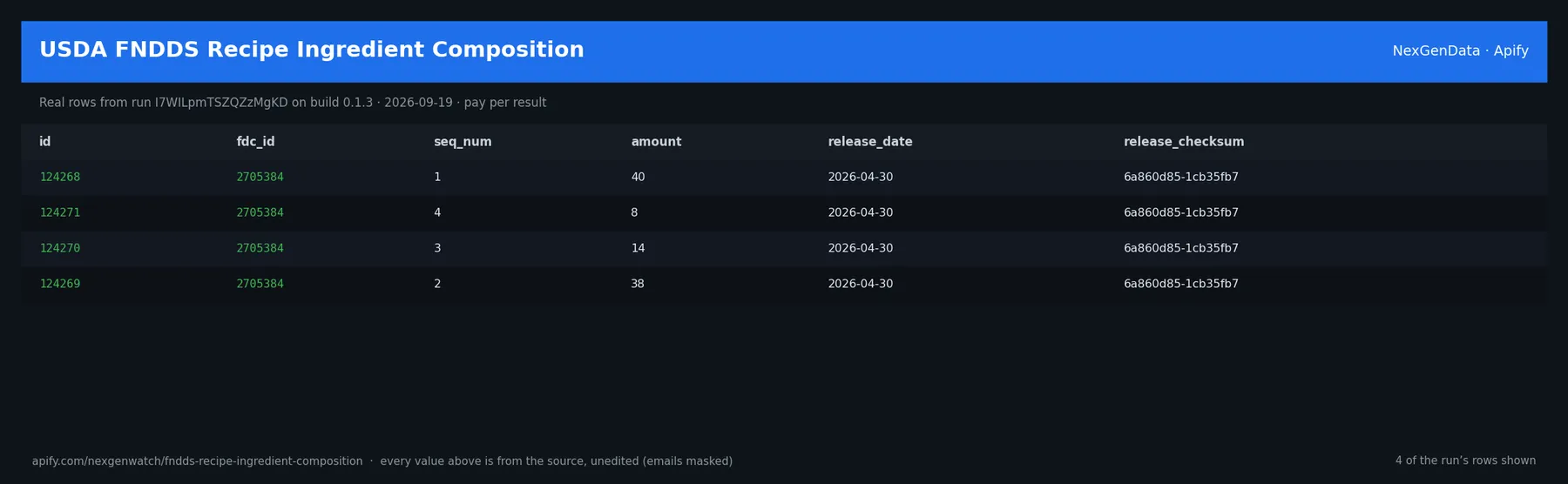Open record id 124268

click(x=60, y=178)
